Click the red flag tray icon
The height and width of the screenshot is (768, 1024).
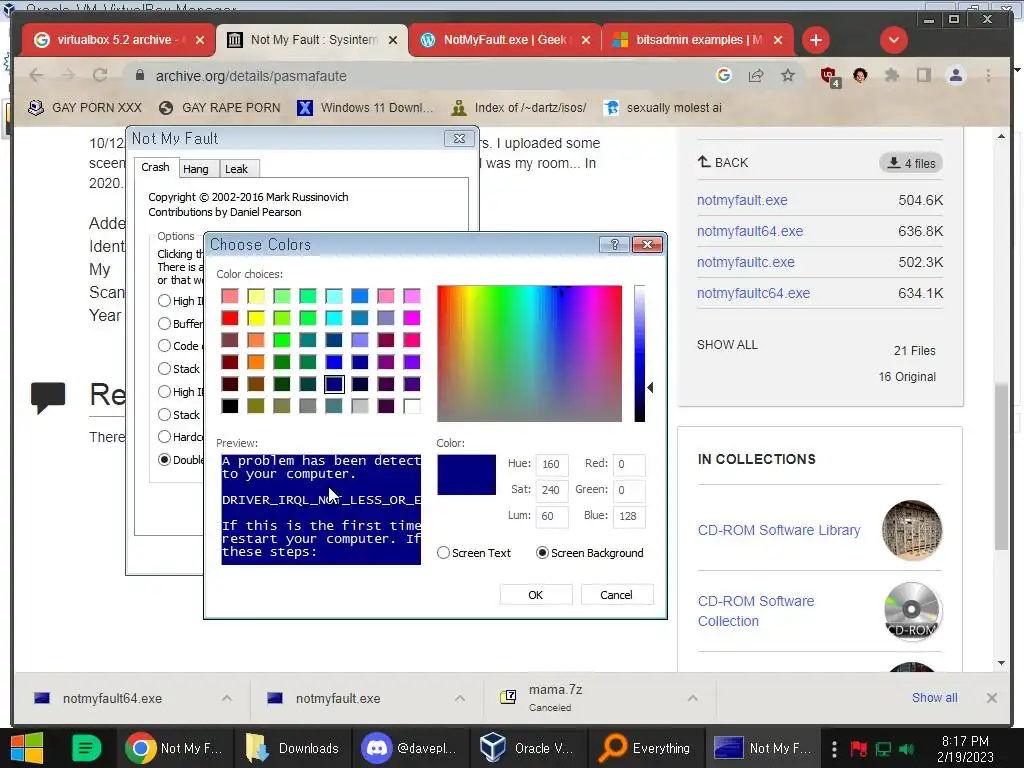[x=858, y=748]
